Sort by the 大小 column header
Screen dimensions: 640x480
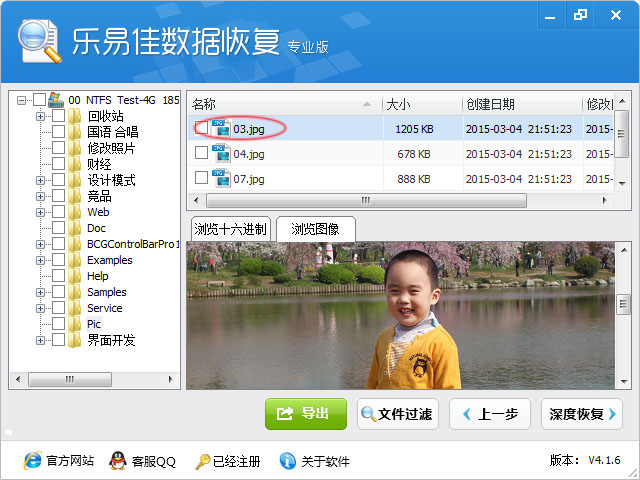[422, 104]
